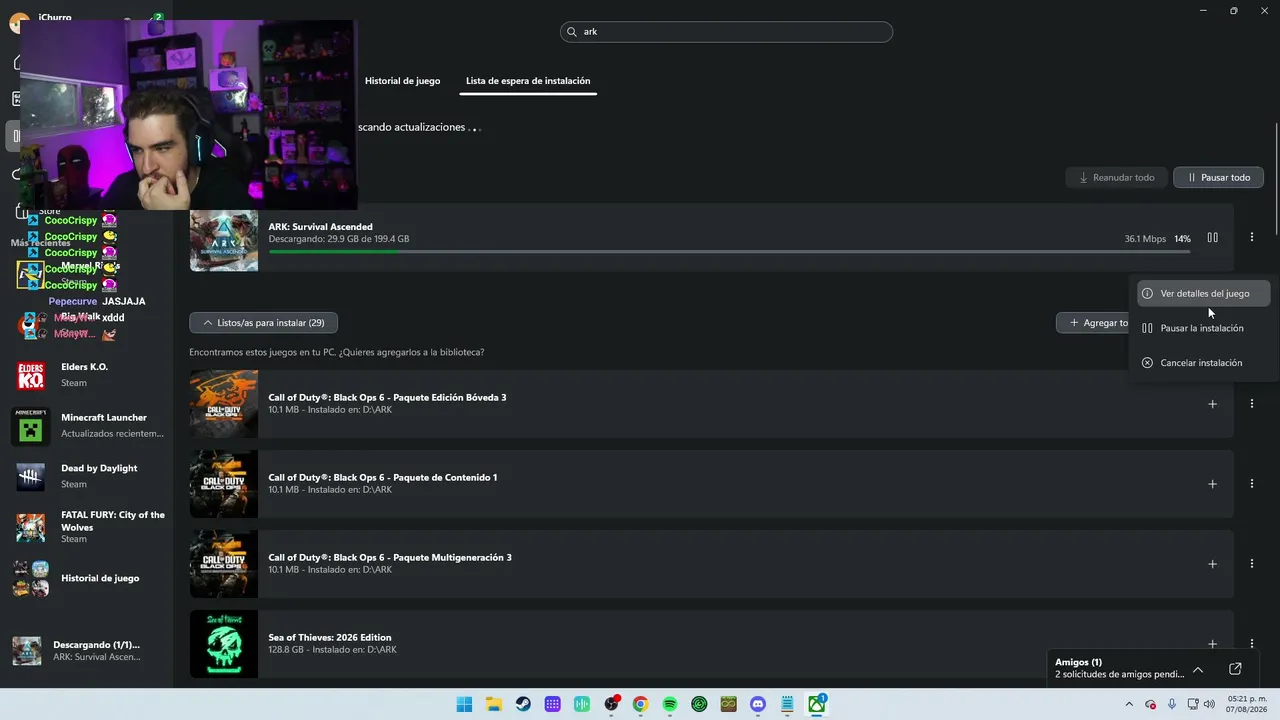The image size is (1280, 720).
Task: Click the Elders K.O. game icon
Action: [31, 376]
